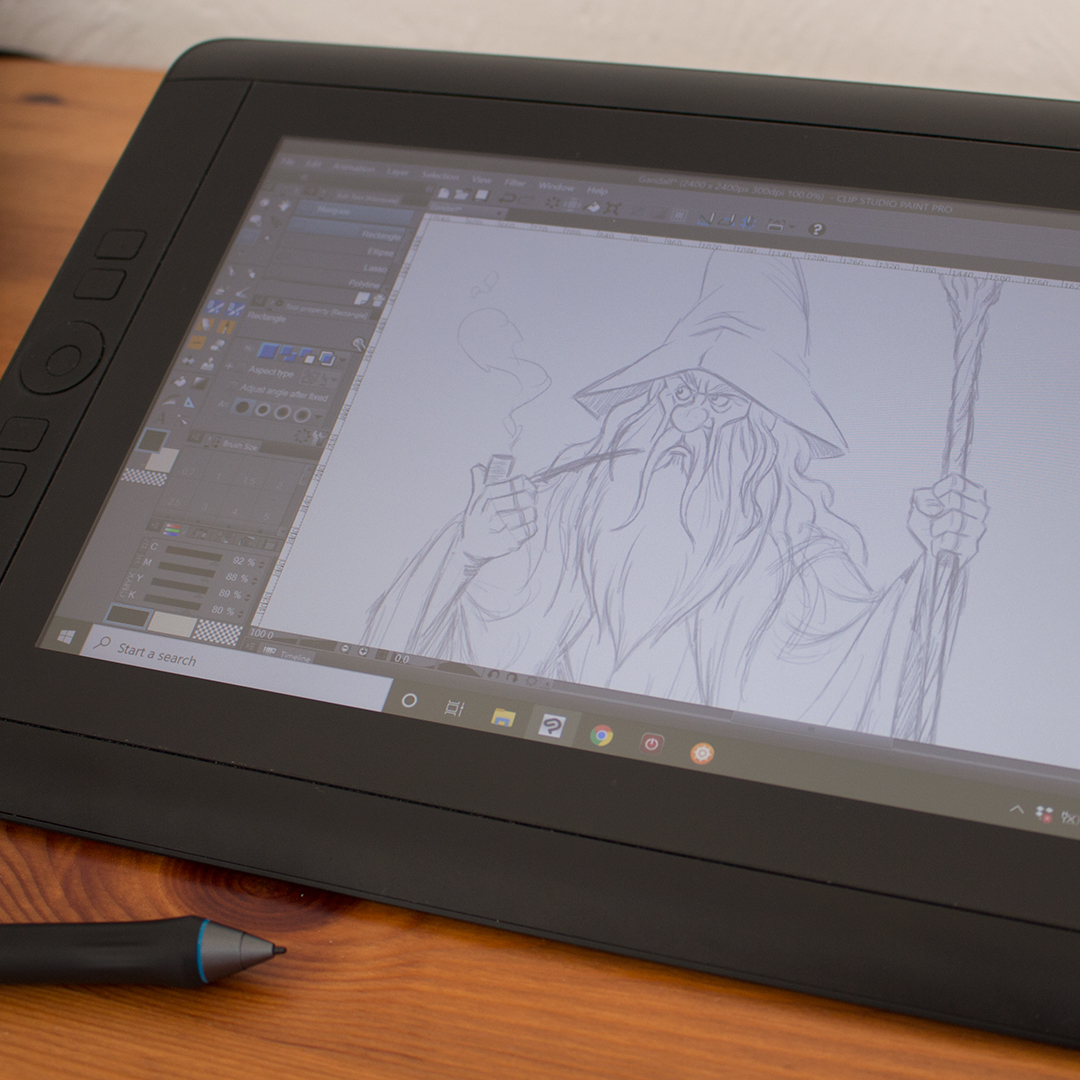This screenshot has width=1080, height=1080.
Task: Select first anti-aliasing option (none)
Action: 242,407
